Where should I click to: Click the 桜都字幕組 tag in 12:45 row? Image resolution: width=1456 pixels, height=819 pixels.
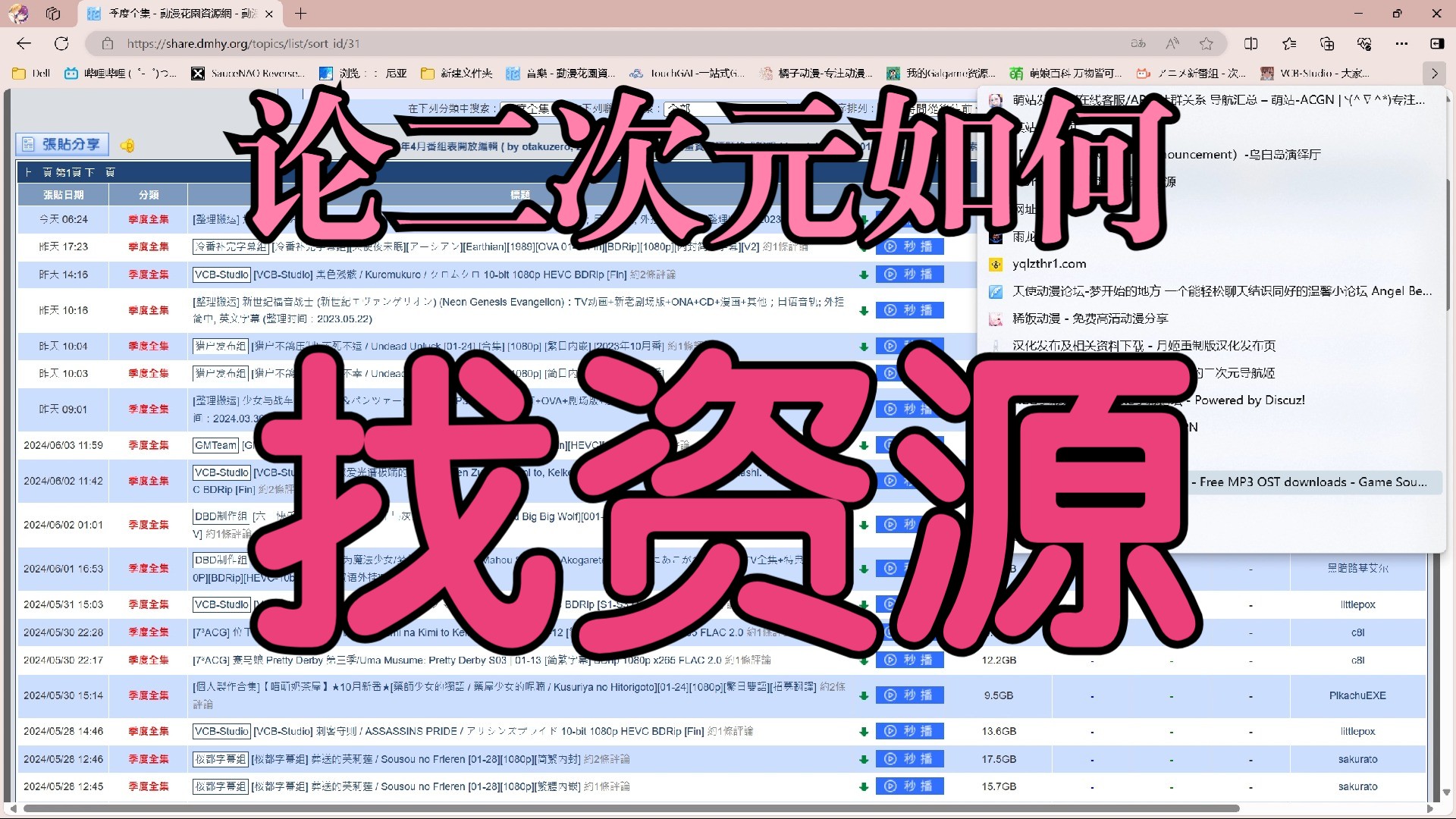pos(220,786)
